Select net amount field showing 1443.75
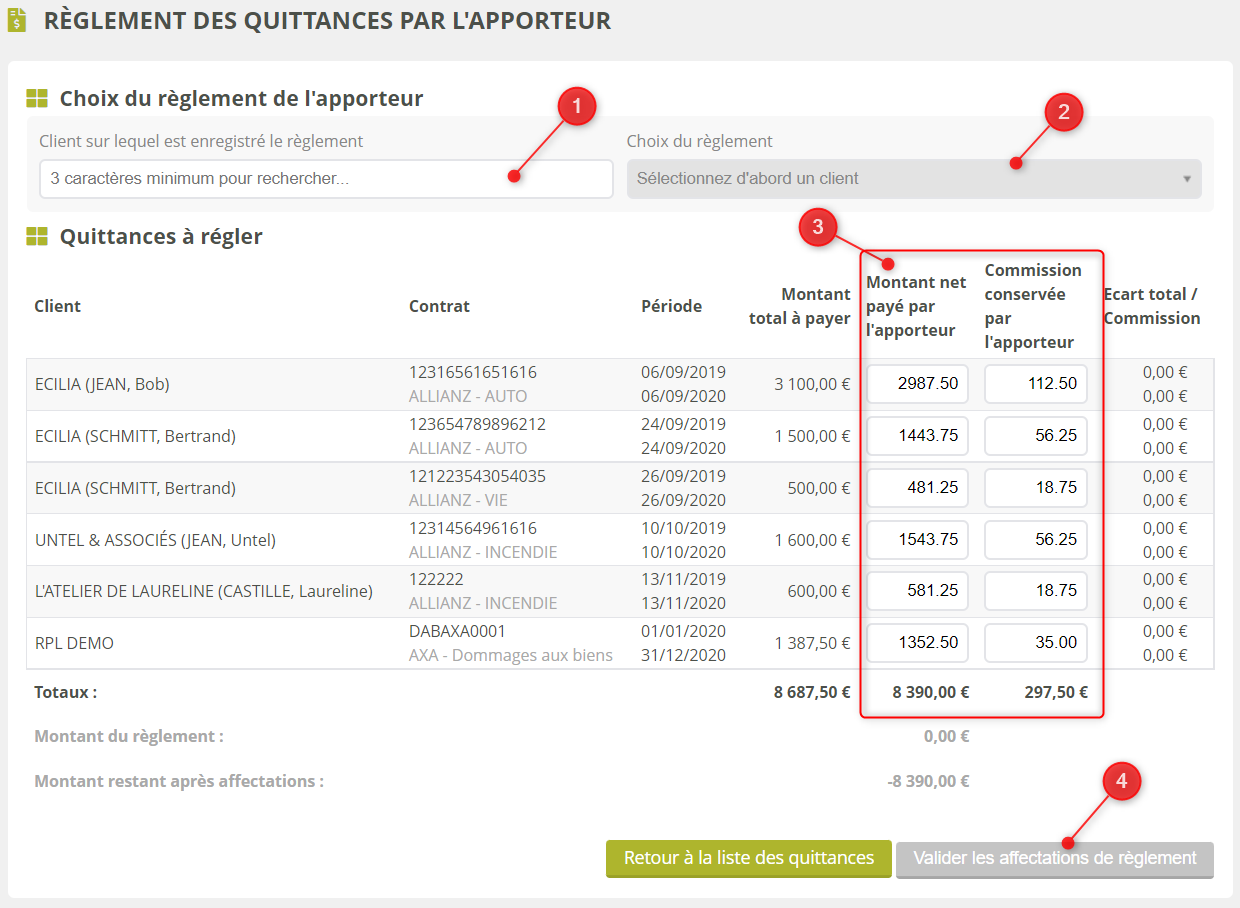Viewport: 1240px width, 908px height. [x=917, y=436]
